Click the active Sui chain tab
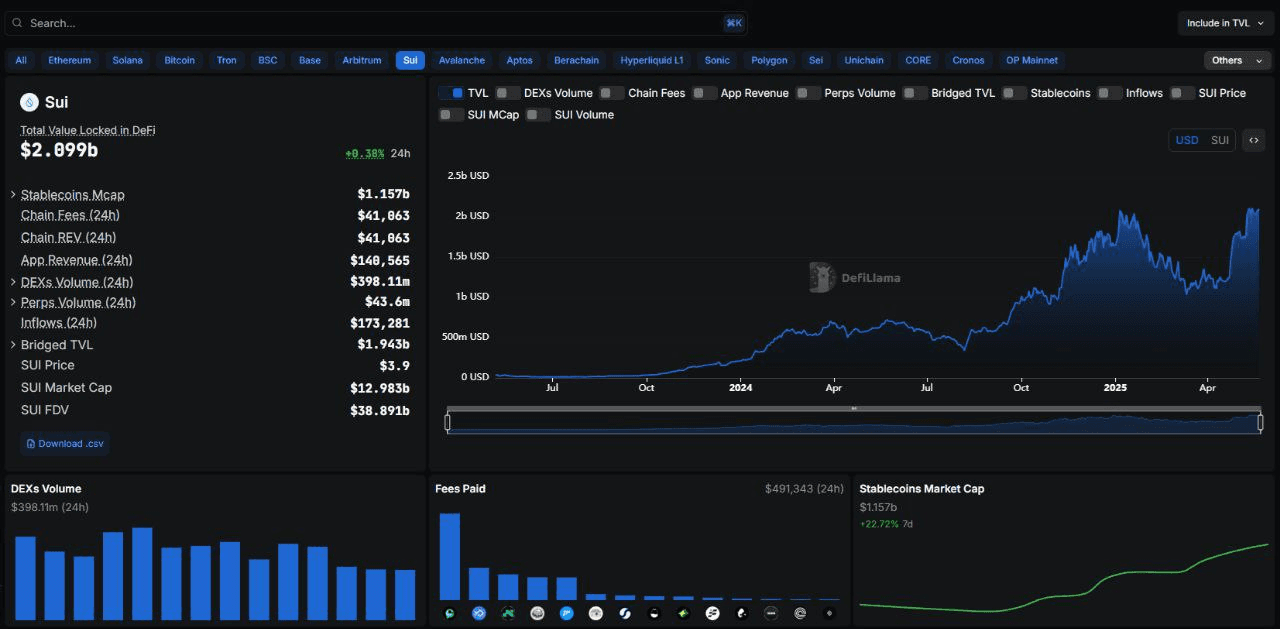Screen dimensions: 1280x629 pos(410,60)
